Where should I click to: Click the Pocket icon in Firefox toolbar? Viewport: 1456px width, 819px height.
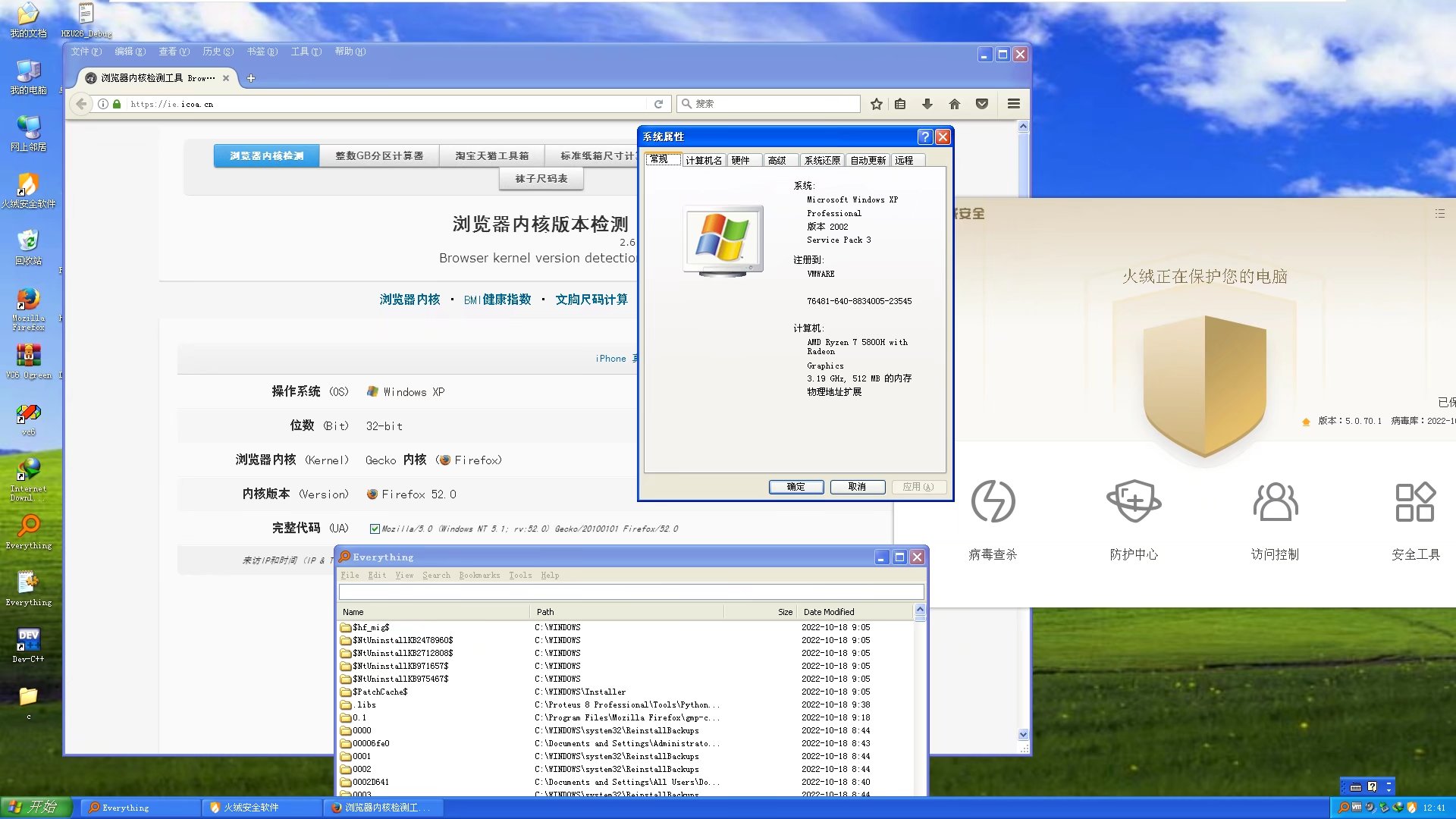982,104
